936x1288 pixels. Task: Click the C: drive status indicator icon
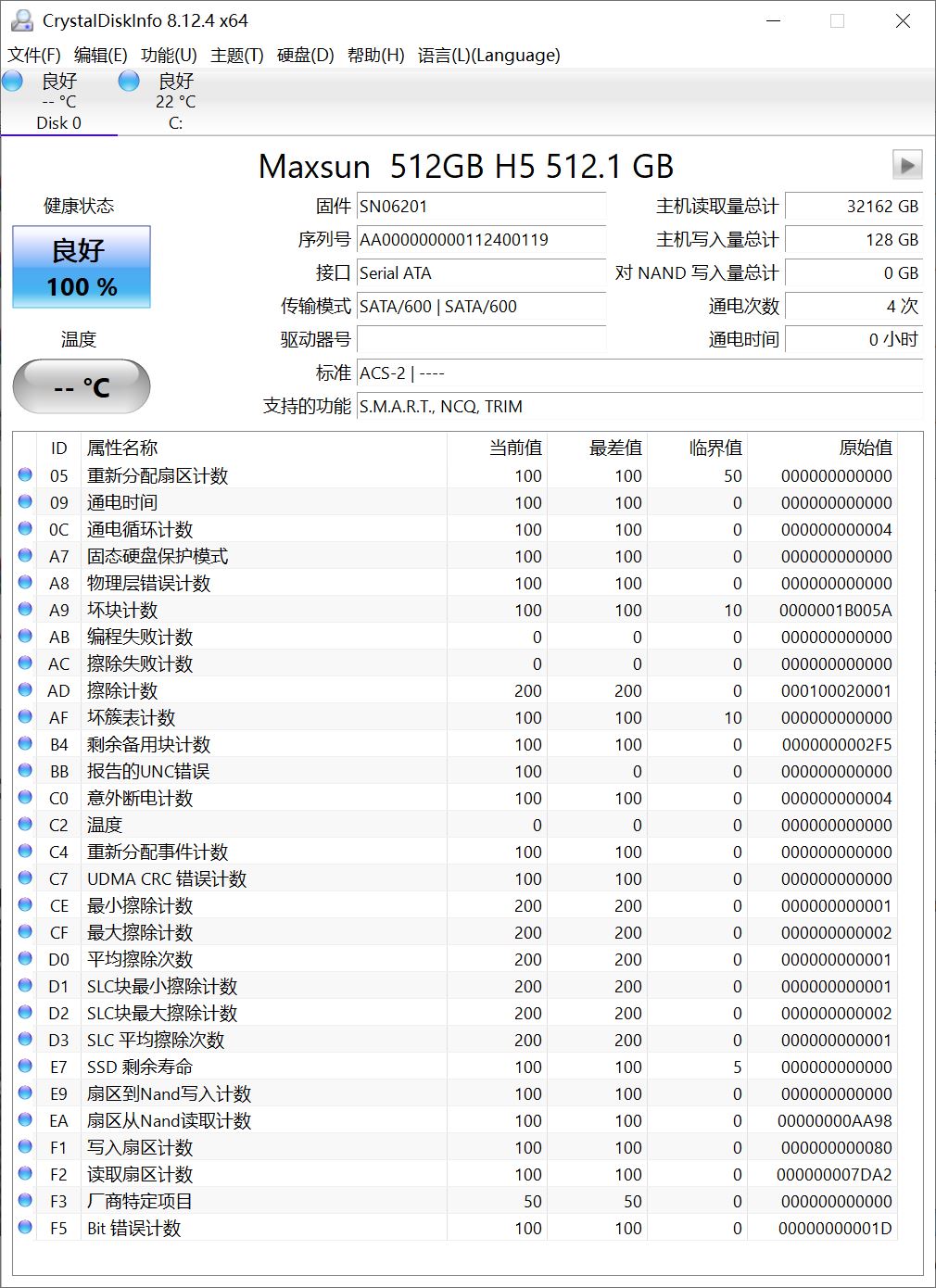[129, 82]
